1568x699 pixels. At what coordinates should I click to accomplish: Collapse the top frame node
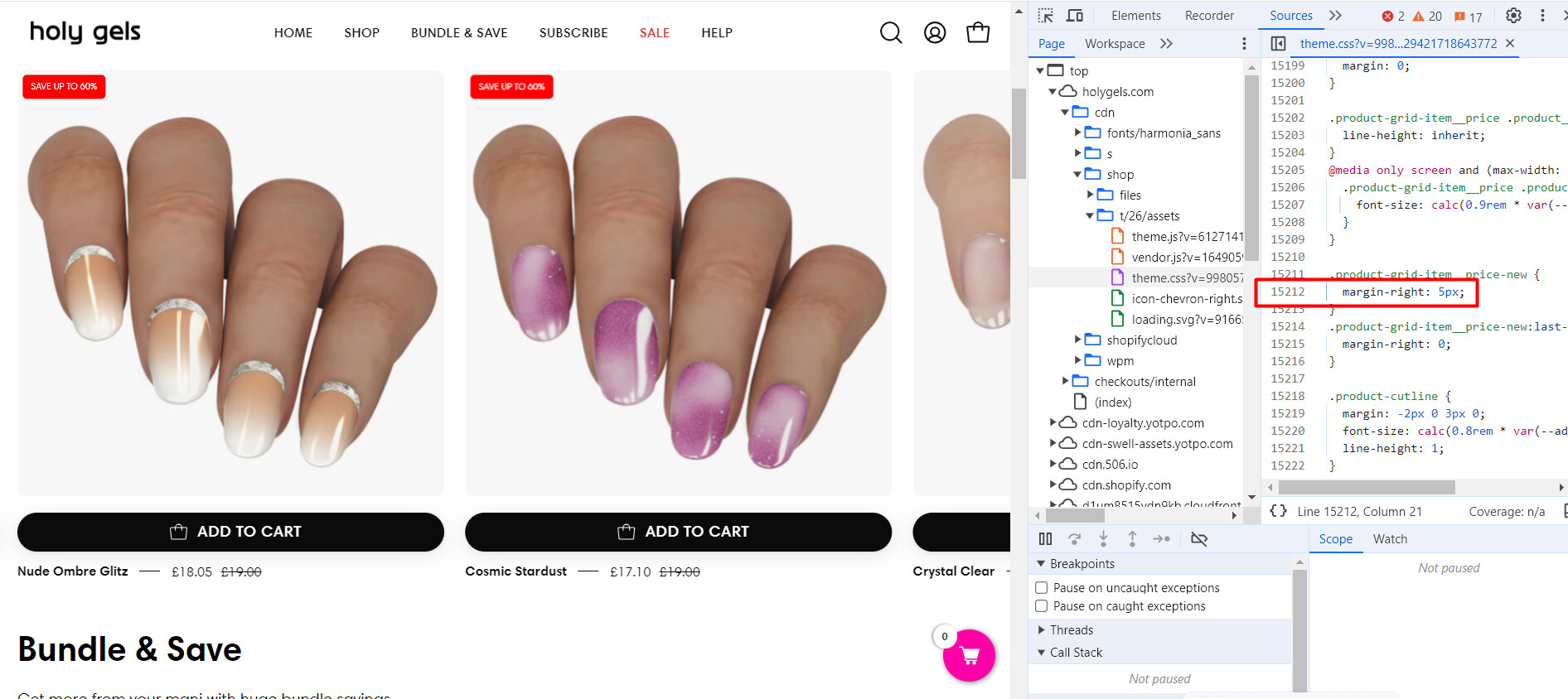coord(1040,71)
